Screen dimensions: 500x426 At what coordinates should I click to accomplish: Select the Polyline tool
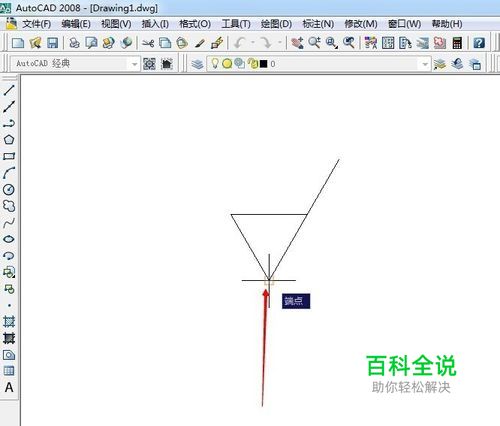point(9,123)
